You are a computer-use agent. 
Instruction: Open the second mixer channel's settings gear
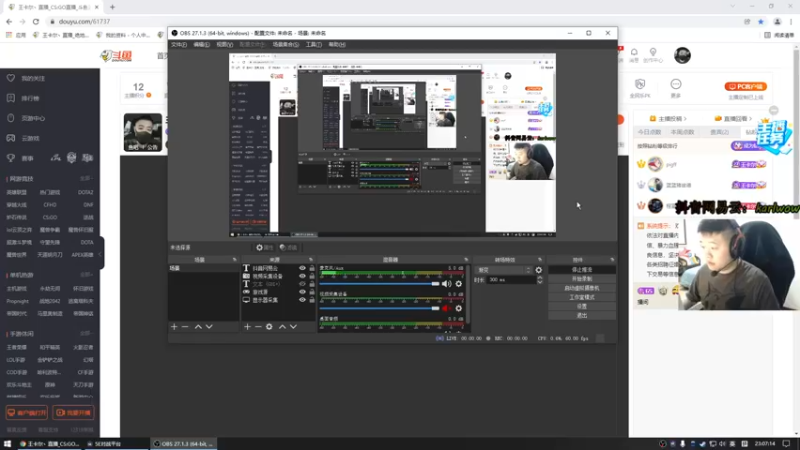(459, 308)
